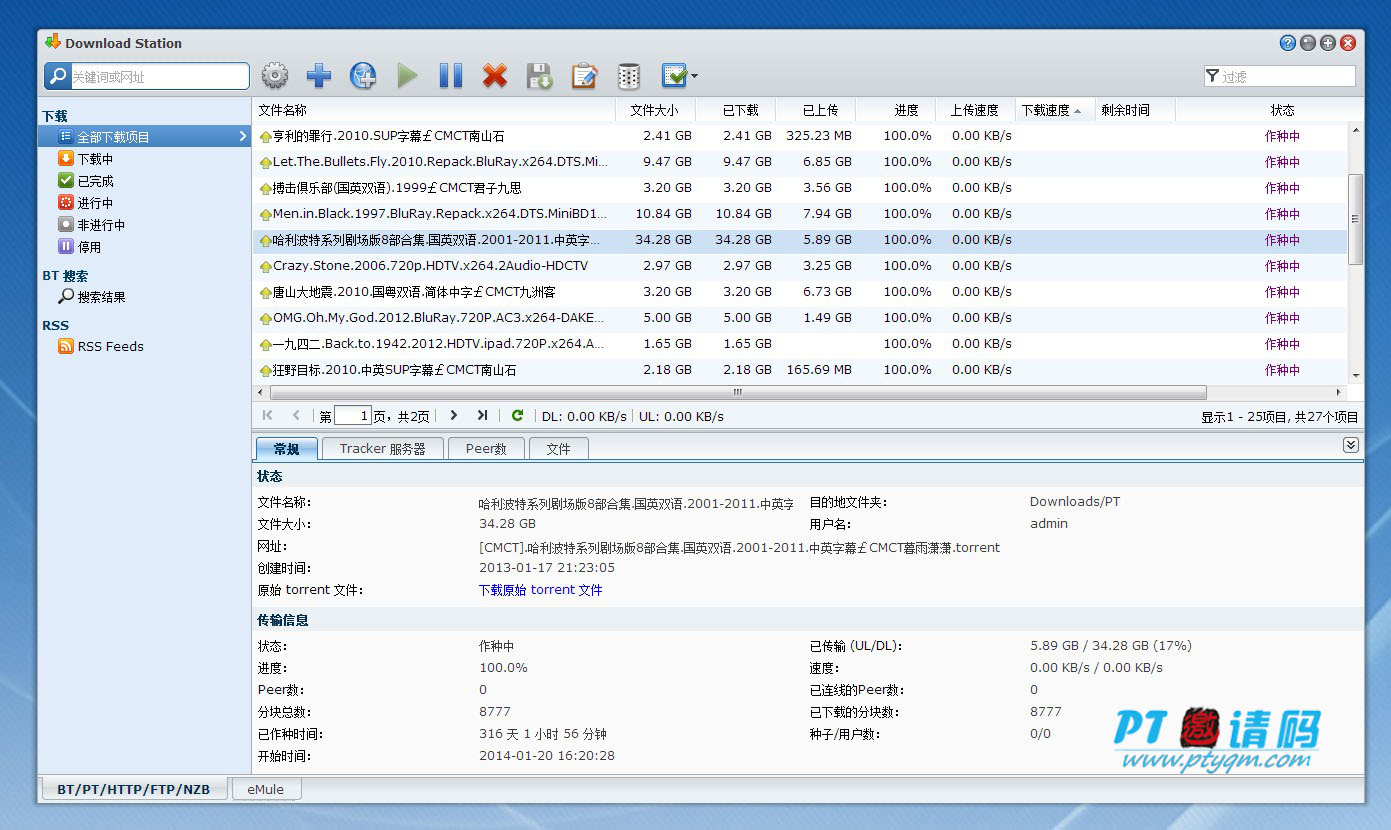1391x830 pixels.
Task: Select the 亨利的罪行.2010 row
Action: click(800, 136)
